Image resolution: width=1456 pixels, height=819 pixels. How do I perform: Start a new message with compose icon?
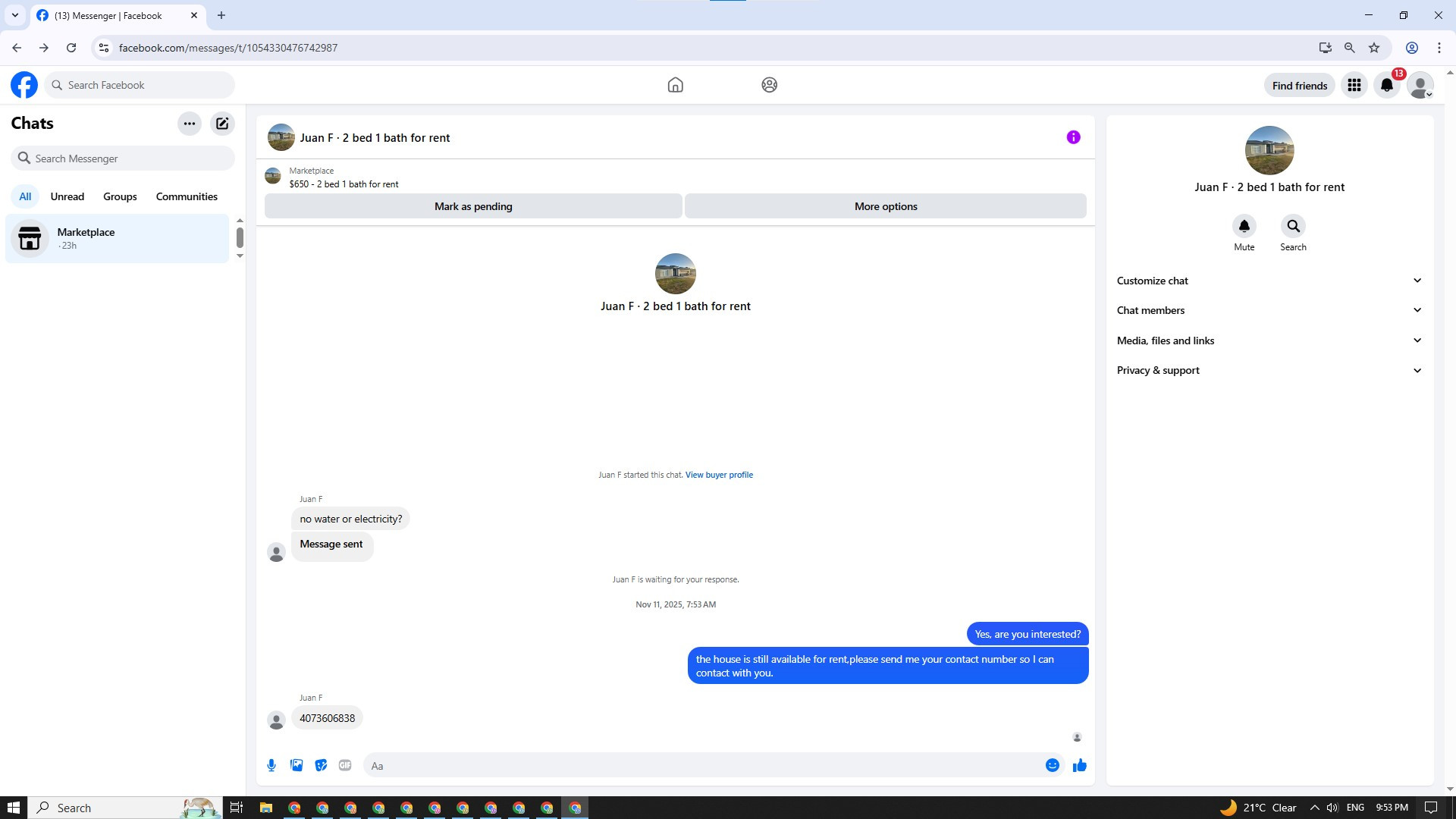222,124
